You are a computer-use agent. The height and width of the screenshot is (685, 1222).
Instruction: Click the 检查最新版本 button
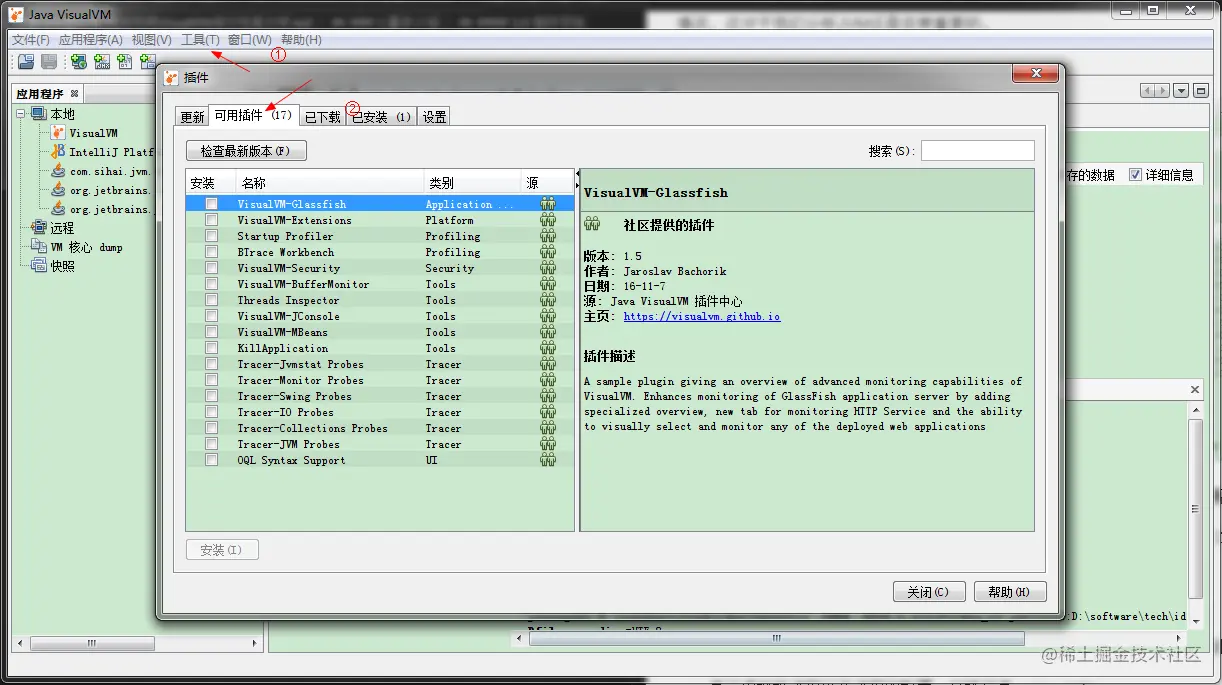tap(246, 151)
